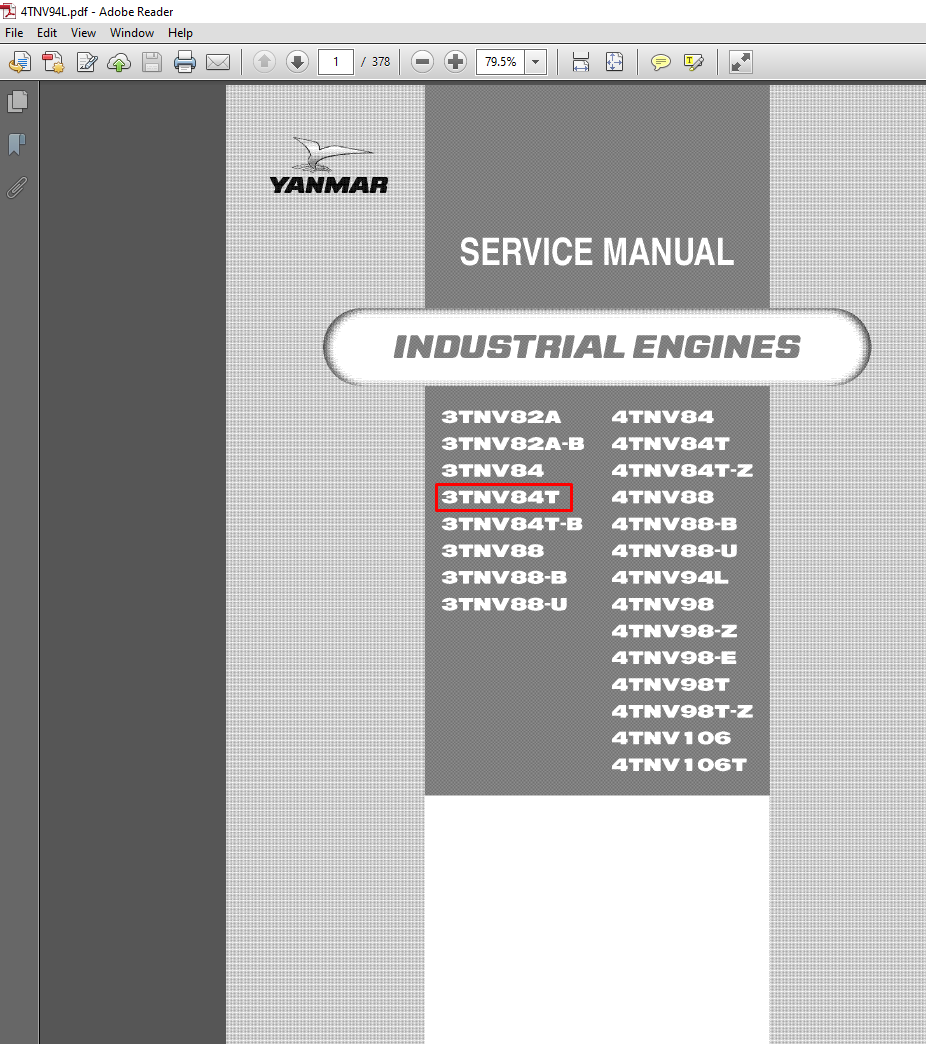This screenshot has height=1044, width=926.
Task: Go to next page down arrow
Action: 297,62
